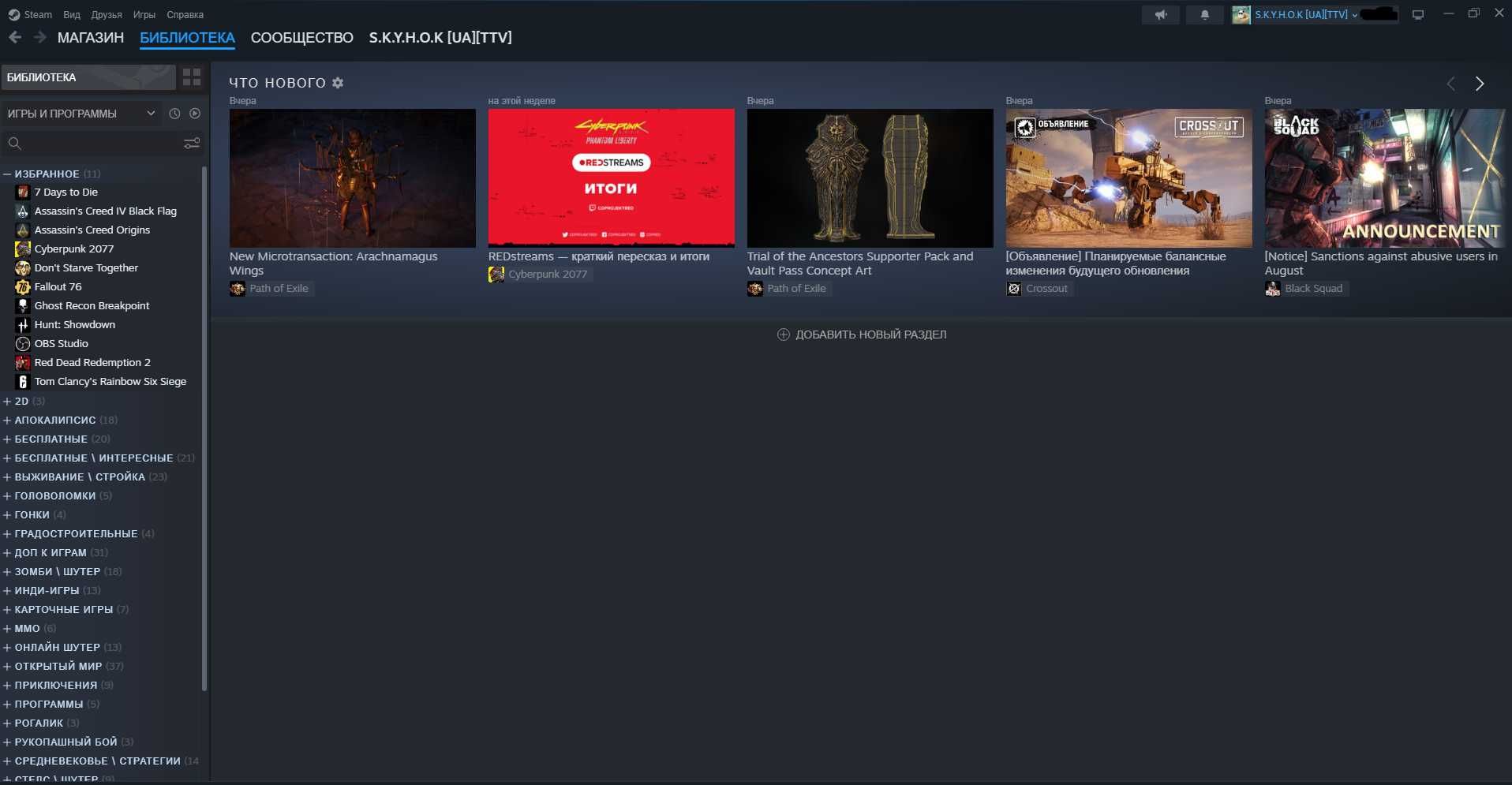The height and width of the screenshot is (785, 1512).
Task: Expand the ОТКРЫТЫЙ МИР category
Action: click(7, 666)
